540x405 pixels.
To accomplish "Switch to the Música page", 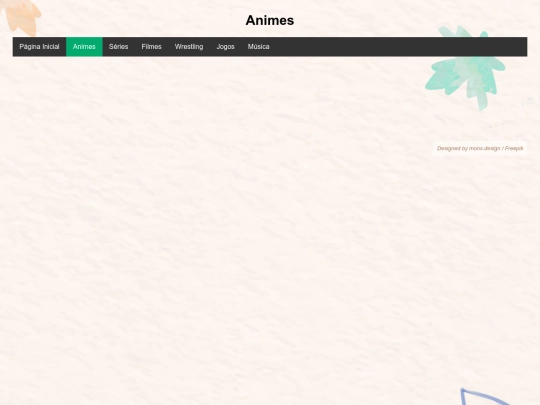I will [258, 46].
